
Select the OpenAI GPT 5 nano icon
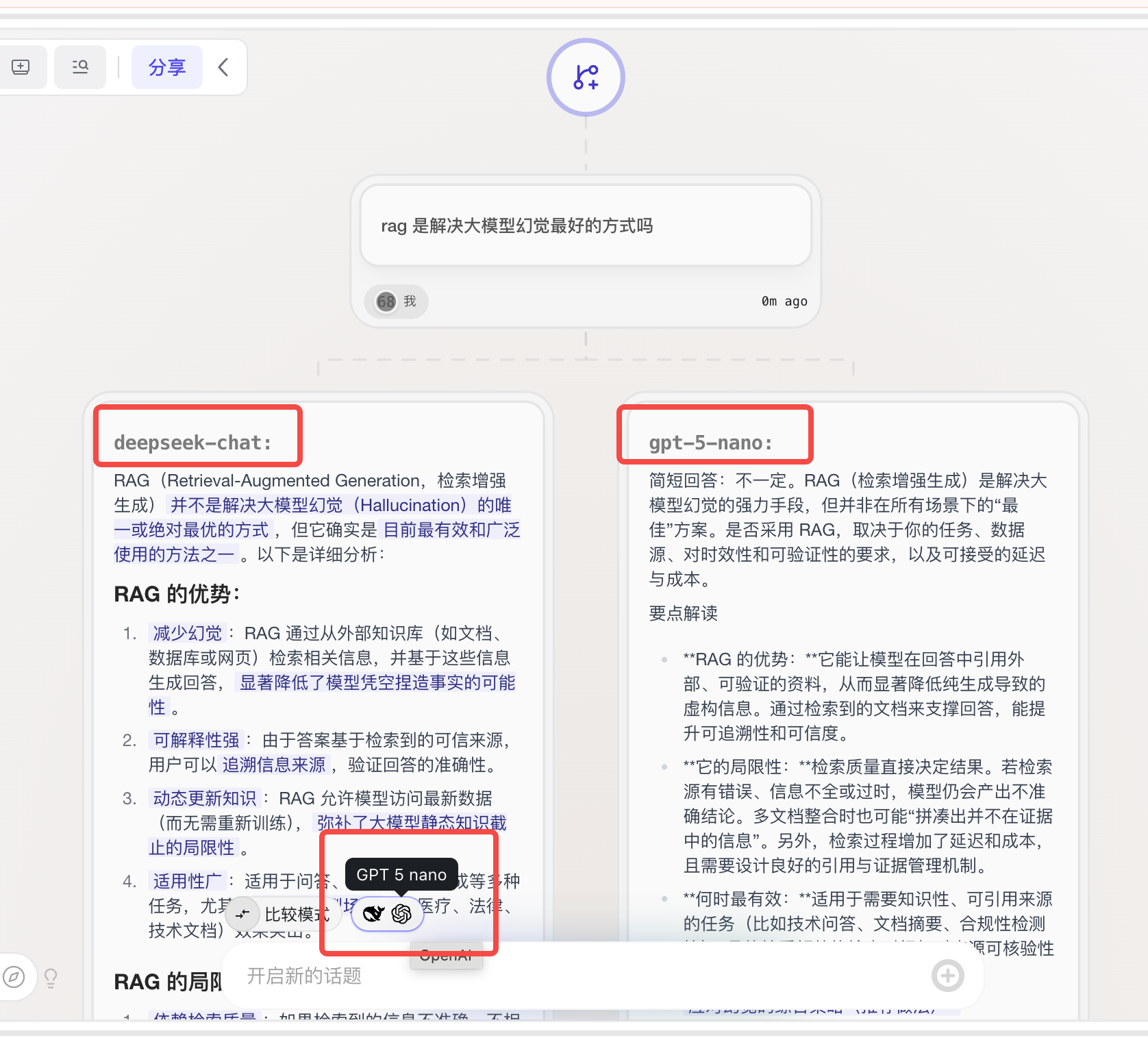point(401,914)
